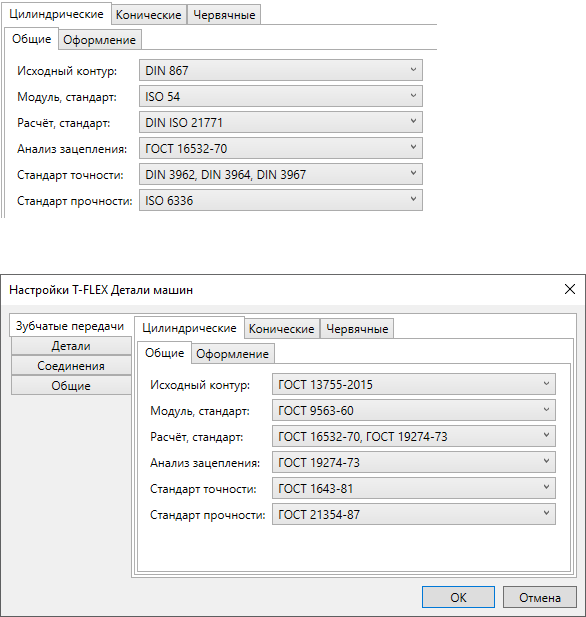Expand the ISO 54 module standard dropdown
This screenshot has width=586, height=617.
(x=281, y=96)
